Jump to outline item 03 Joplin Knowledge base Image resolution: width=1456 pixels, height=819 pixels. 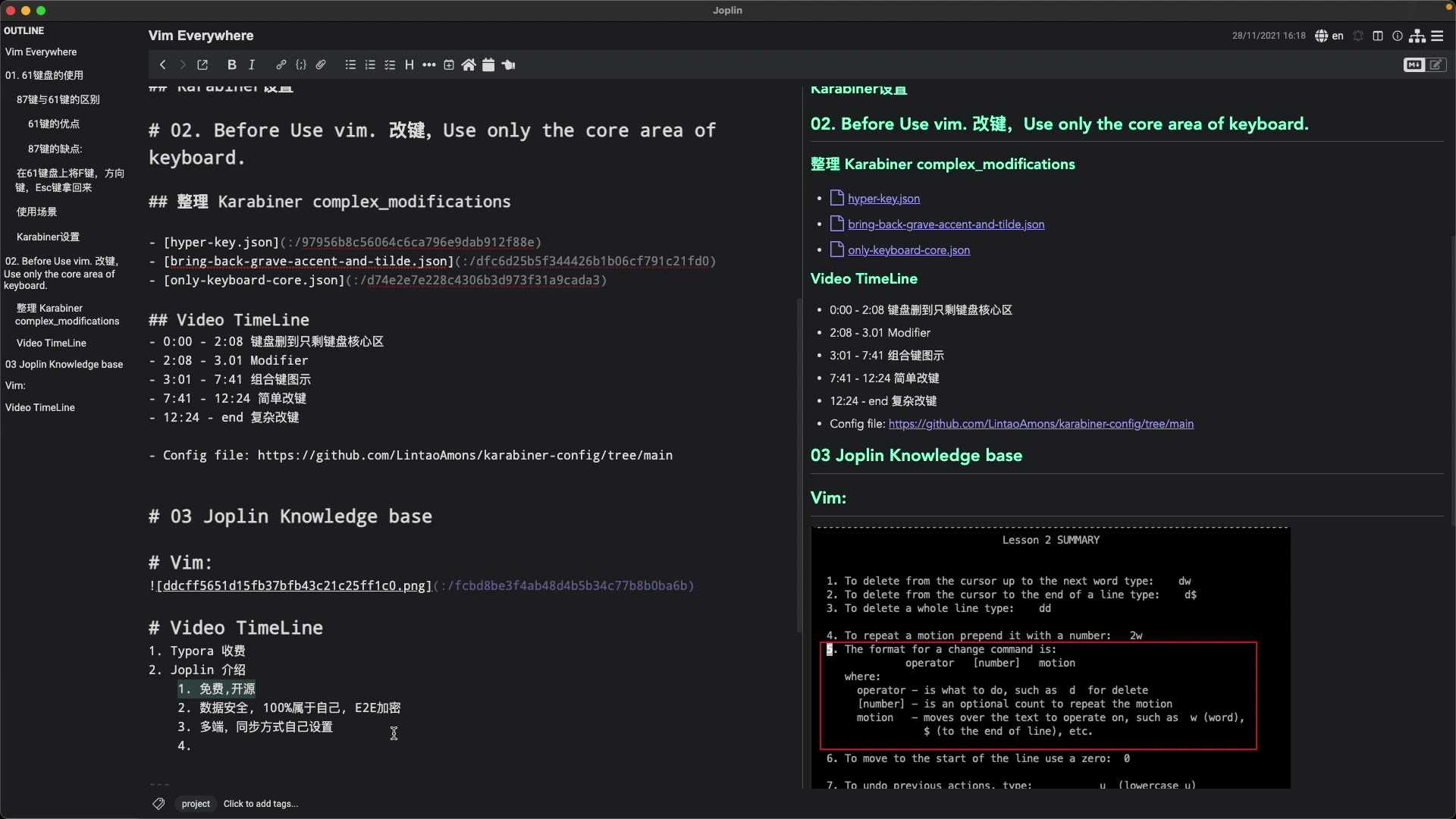64,364
